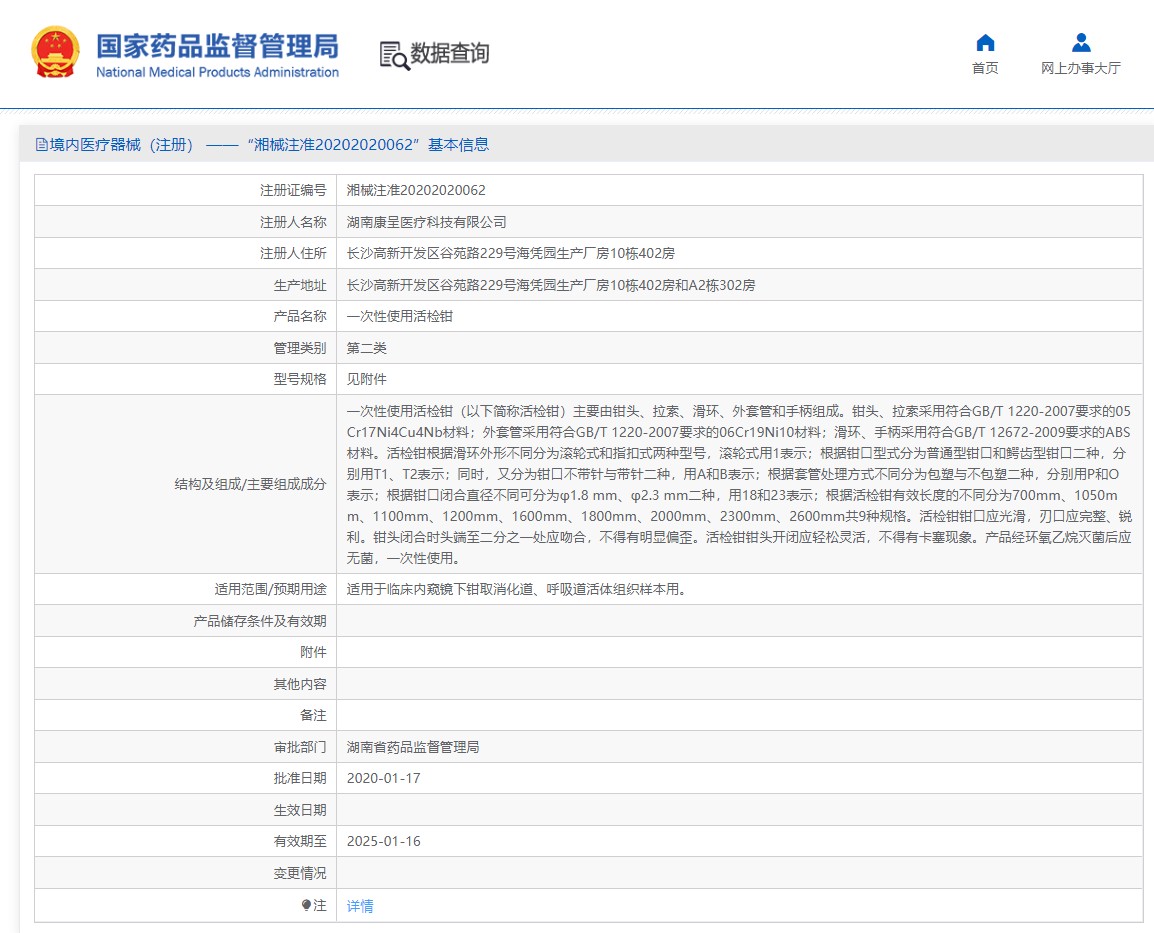
Task: Click the 第二类 management category value
Action: click(366, 348)
